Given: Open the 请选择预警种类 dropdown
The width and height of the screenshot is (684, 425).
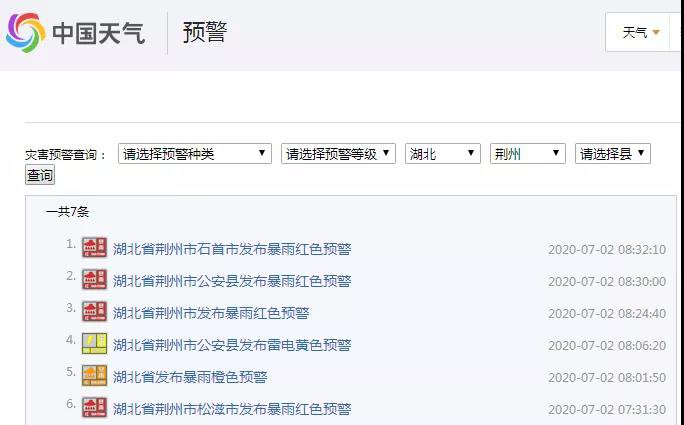Looking at the screenshot, I should click(x=195, y=154).
